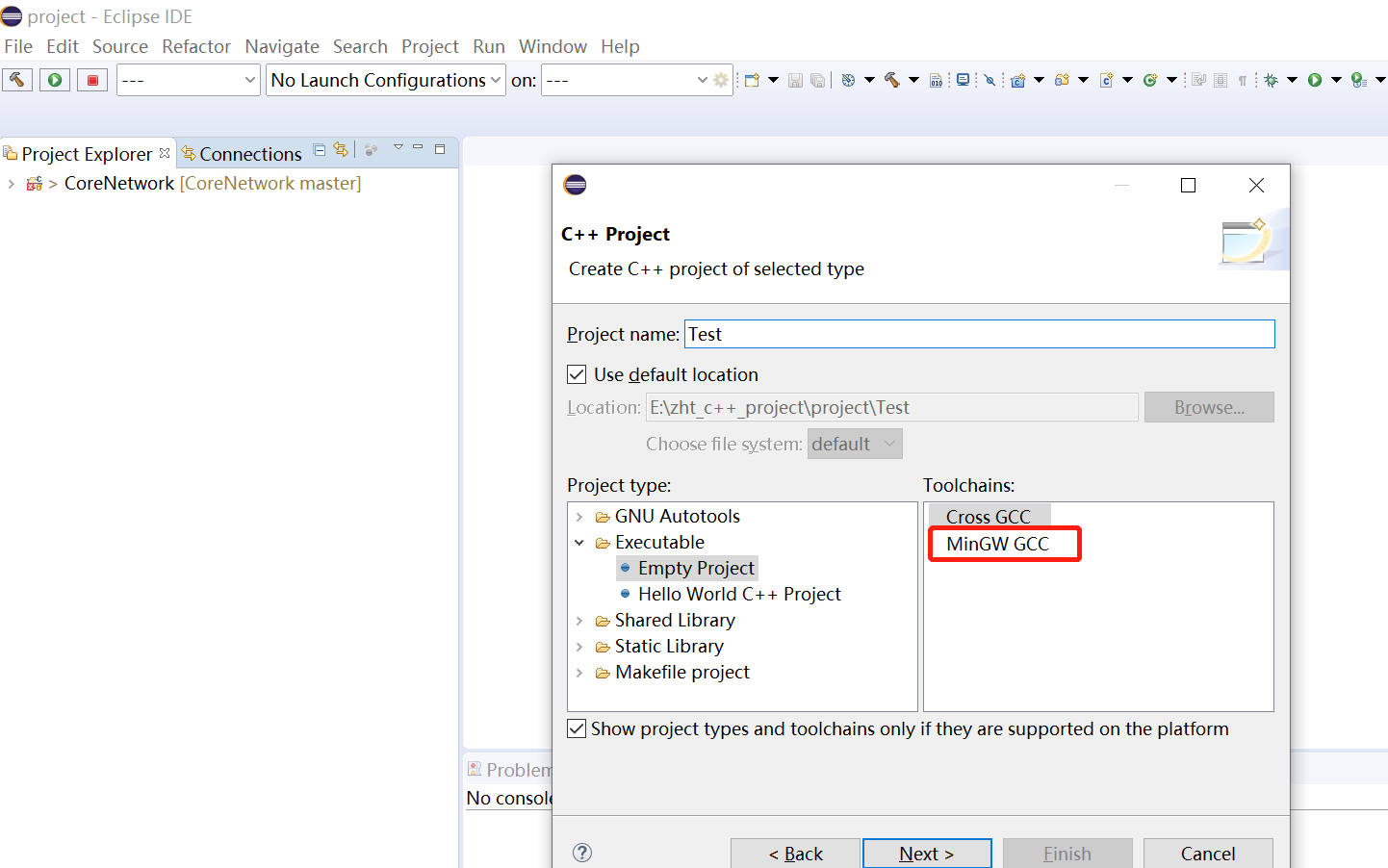
Task: Click Next to proceed in the wizard
Action: click(926, 853)
